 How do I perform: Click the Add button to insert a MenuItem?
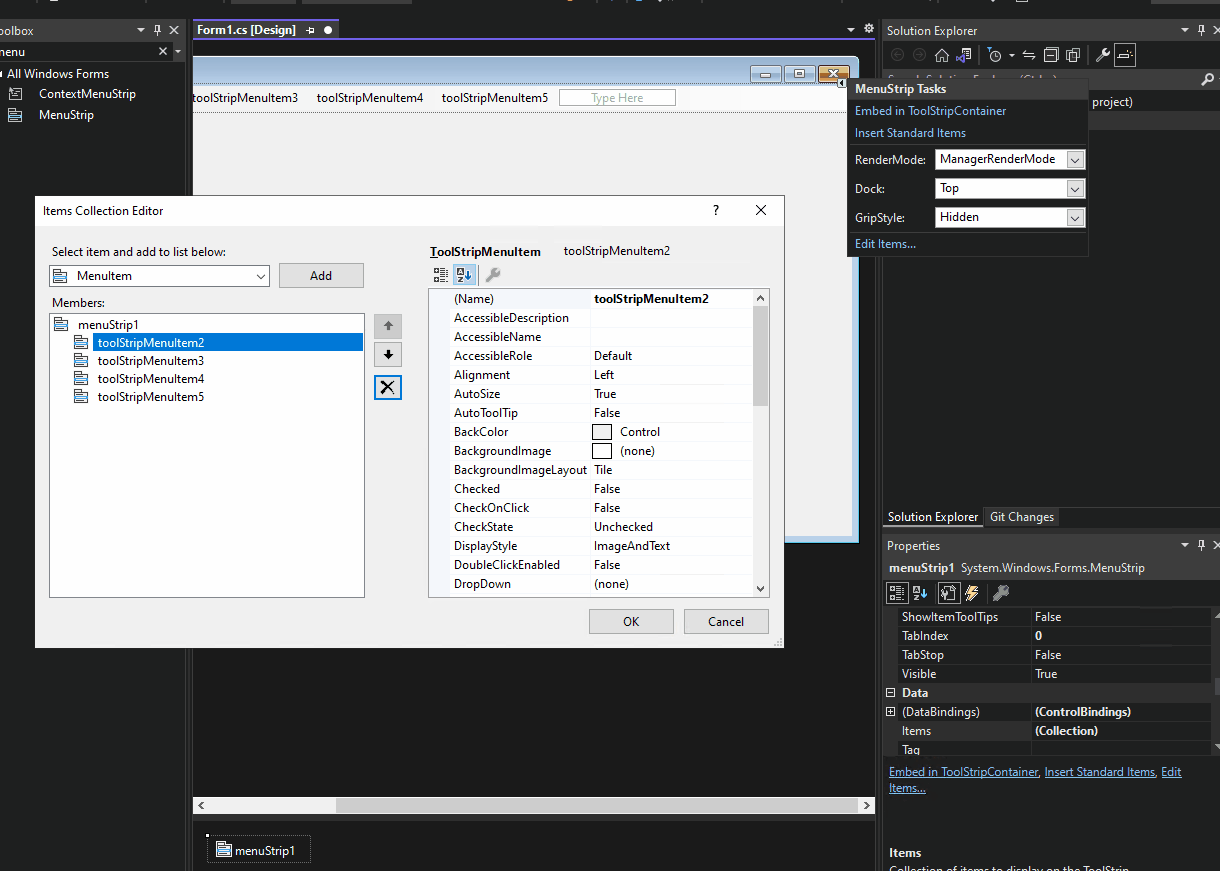321,275
